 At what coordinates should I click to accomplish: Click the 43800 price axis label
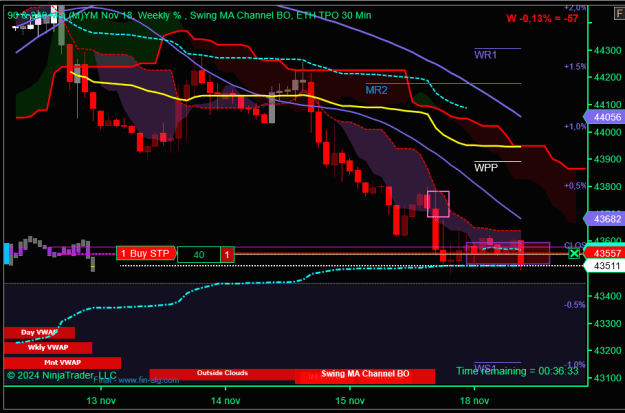click(607, 187)
